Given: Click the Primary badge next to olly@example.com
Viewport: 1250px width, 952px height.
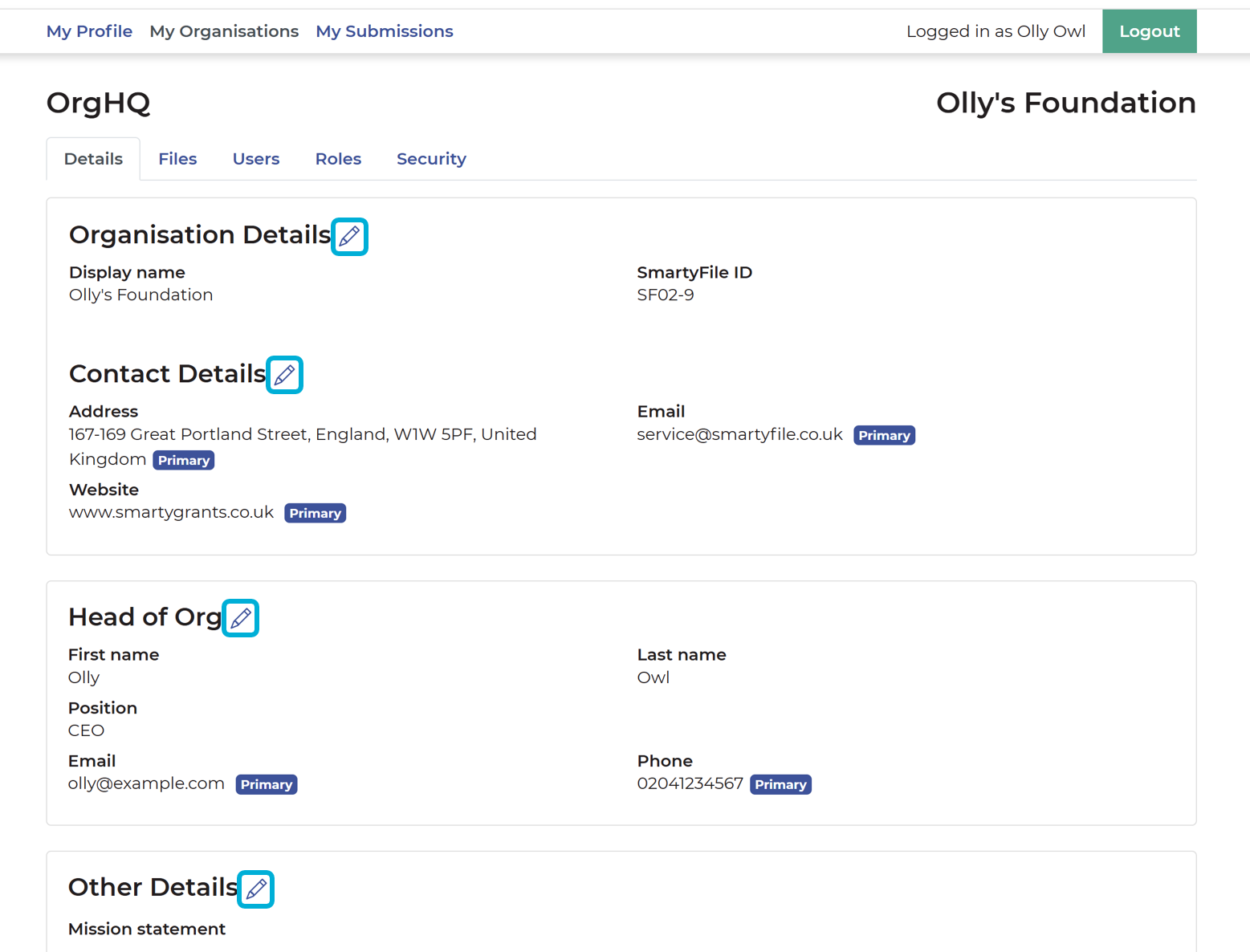Looking at the screenshot, I should 266,784.
